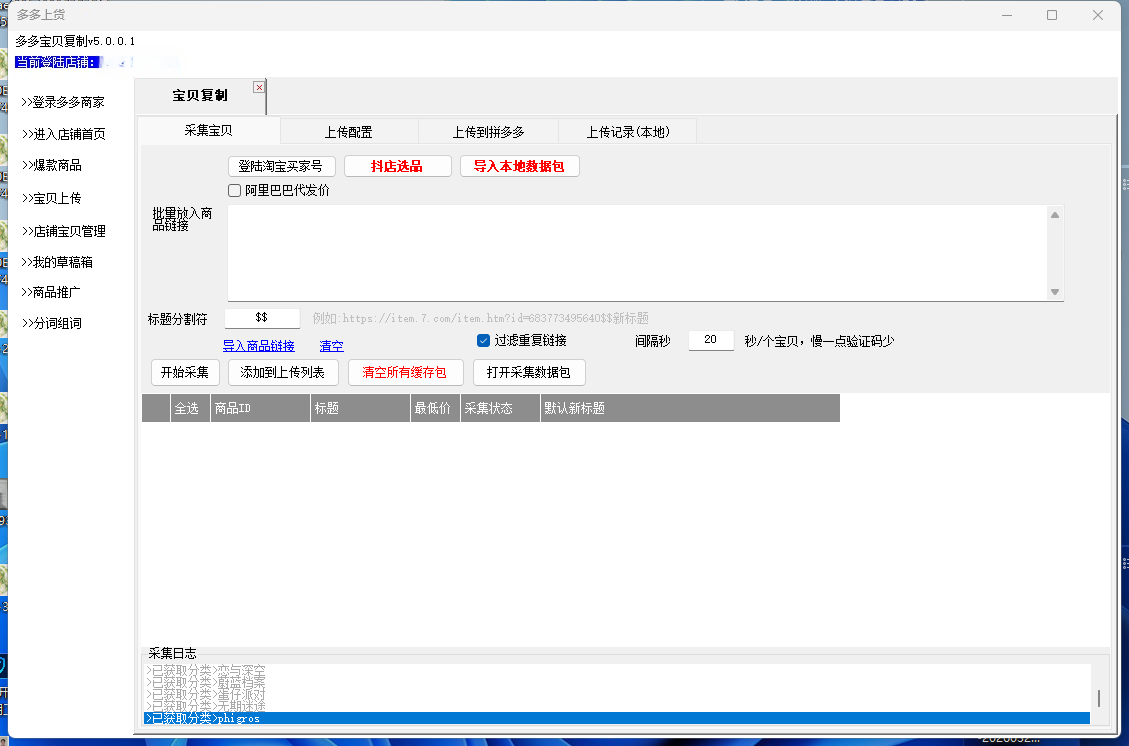This screenshot has height=746, width=1129.
Task: Click scroll-down arrow of the links textbox
Action: click(1054, 292)
